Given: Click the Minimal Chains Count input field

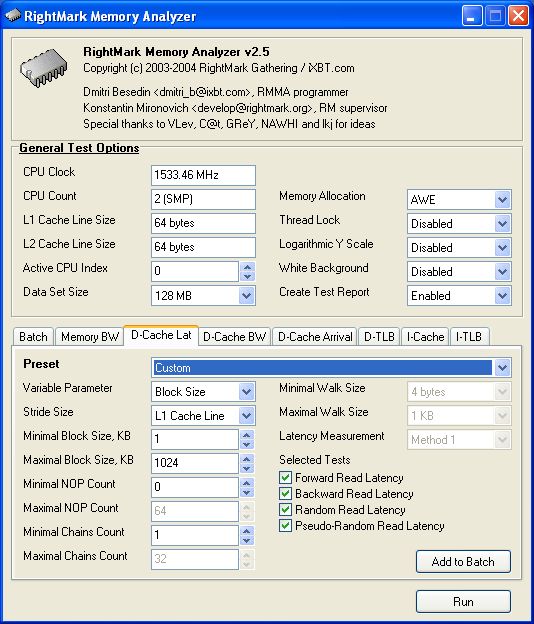Looking at the screenshot, I should pos(195,535).
